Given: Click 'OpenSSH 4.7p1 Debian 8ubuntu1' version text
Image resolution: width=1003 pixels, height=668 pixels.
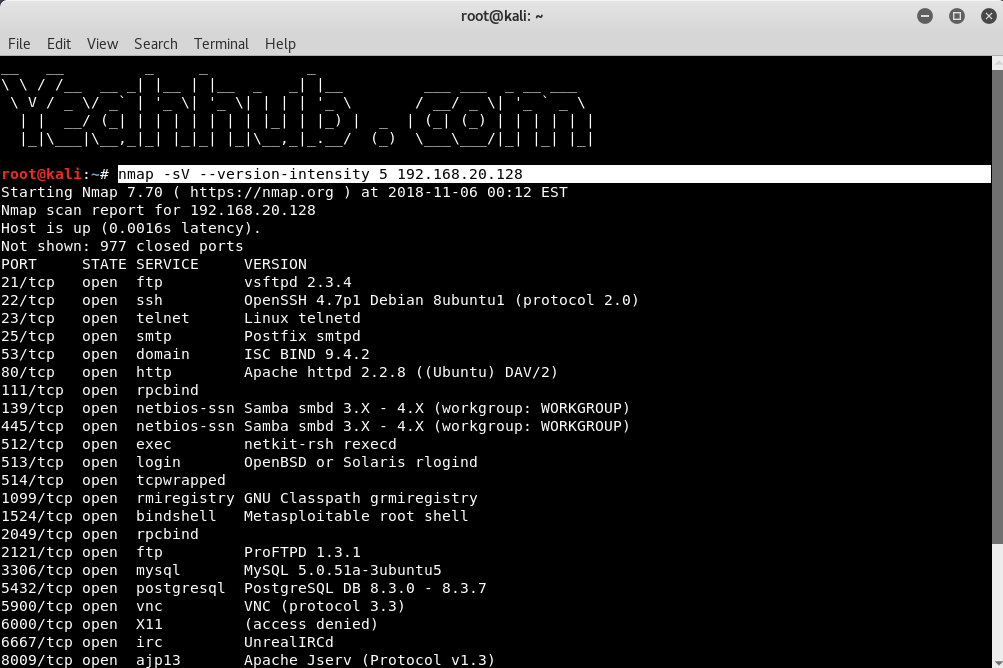Looking at the screenshot, I should click(374, 300).
